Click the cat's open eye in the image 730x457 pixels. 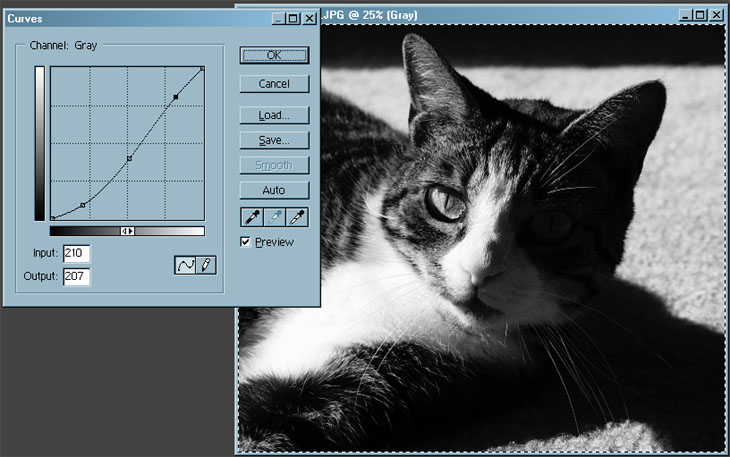[x=446, y=203]
